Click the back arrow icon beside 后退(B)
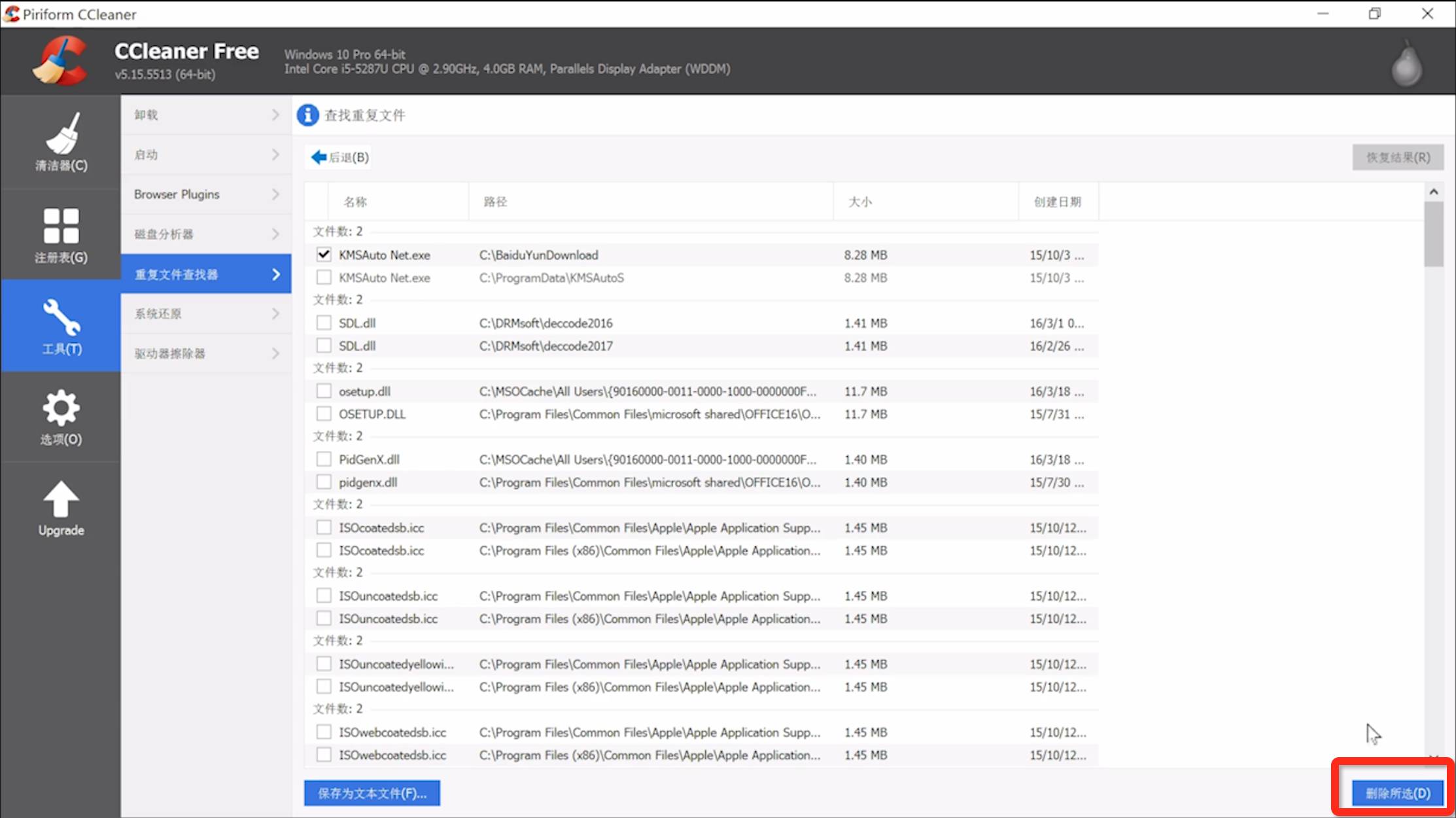 319,157
